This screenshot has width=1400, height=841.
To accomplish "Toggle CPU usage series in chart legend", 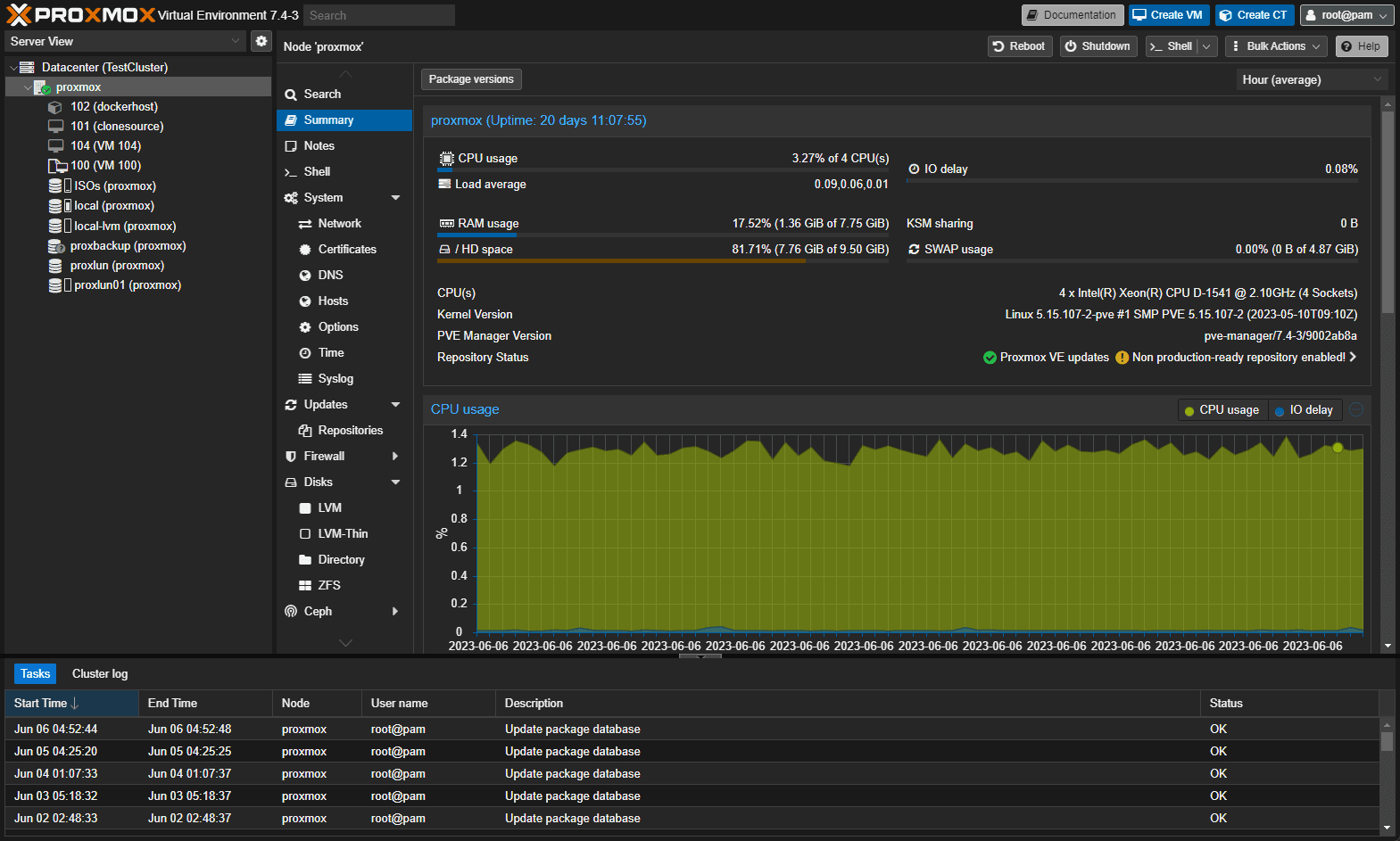I will pyautogui.click(x=1222, y=410).
